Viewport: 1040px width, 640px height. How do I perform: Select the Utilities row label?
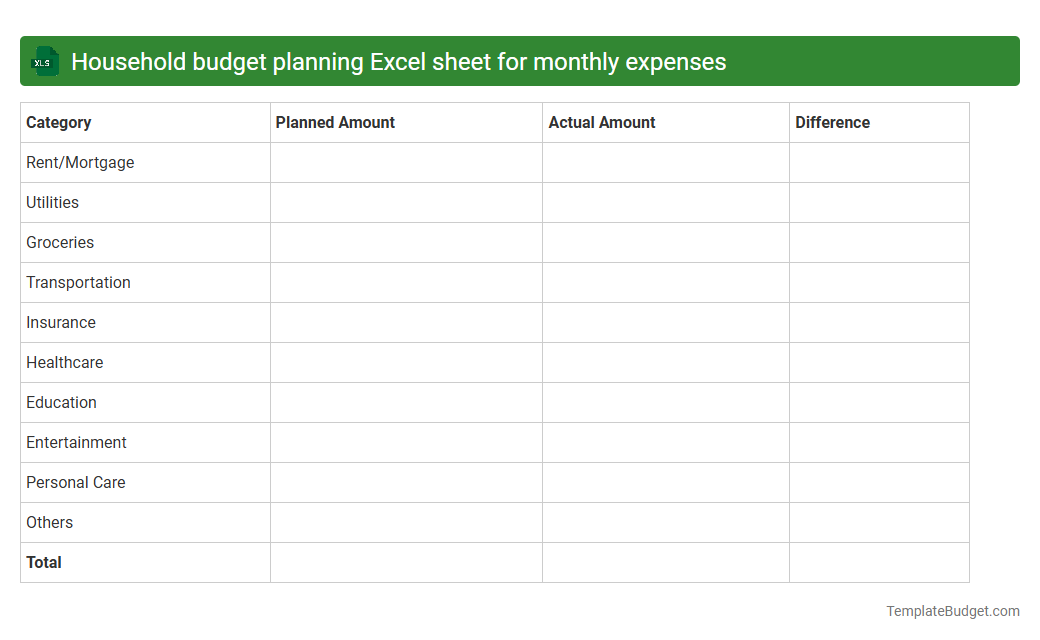pyautogui.click(x=52, y=202)
